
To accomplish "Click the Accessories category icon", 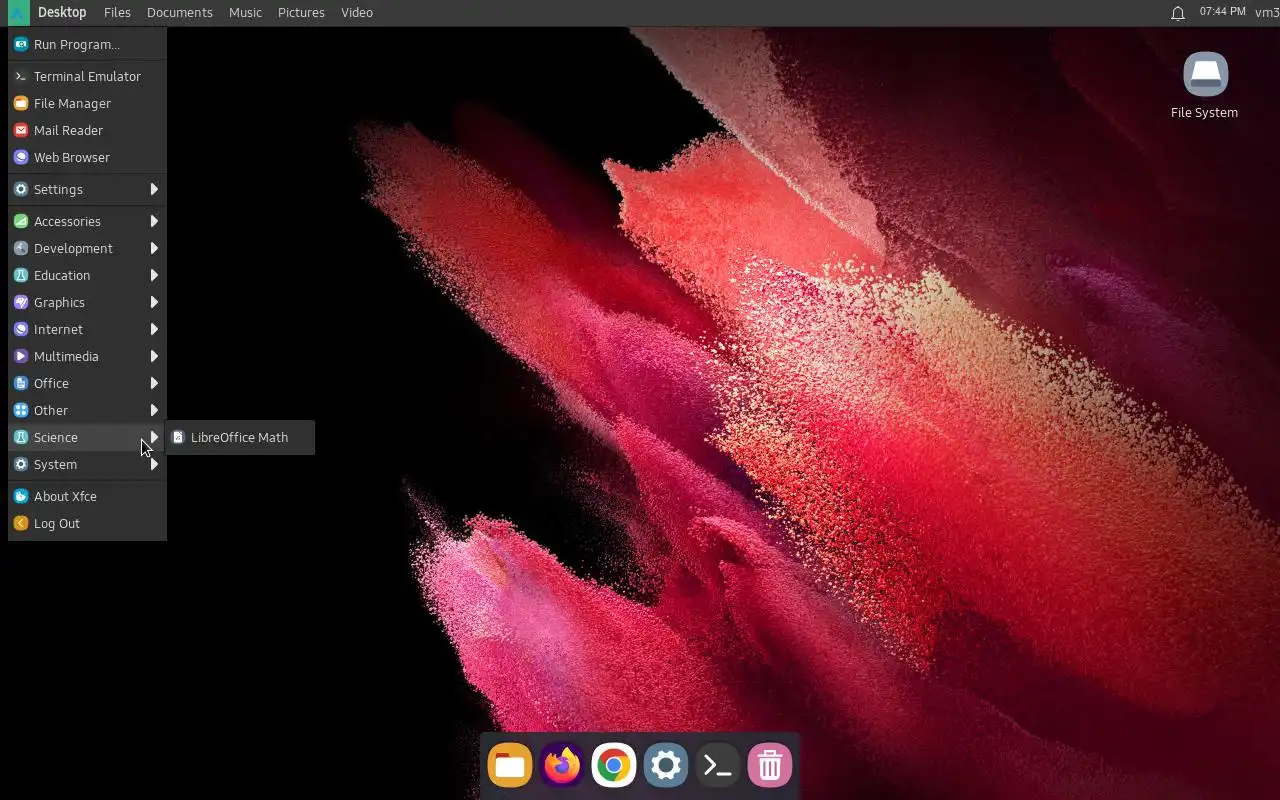I will click(x=20, y=221).
